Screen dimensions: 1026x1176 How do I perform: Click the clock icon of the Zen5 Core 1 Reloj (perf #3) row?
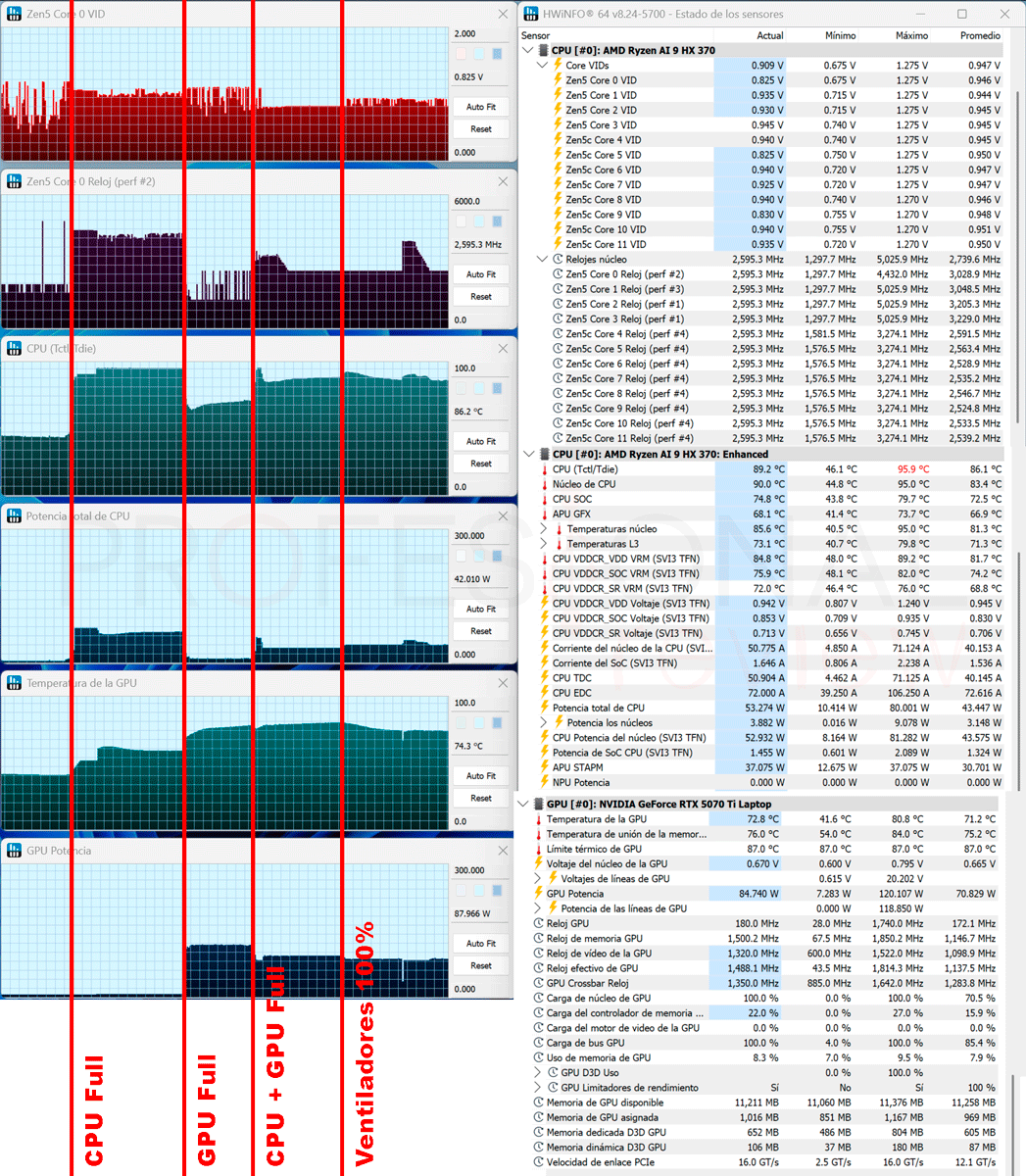coord(559,289)
